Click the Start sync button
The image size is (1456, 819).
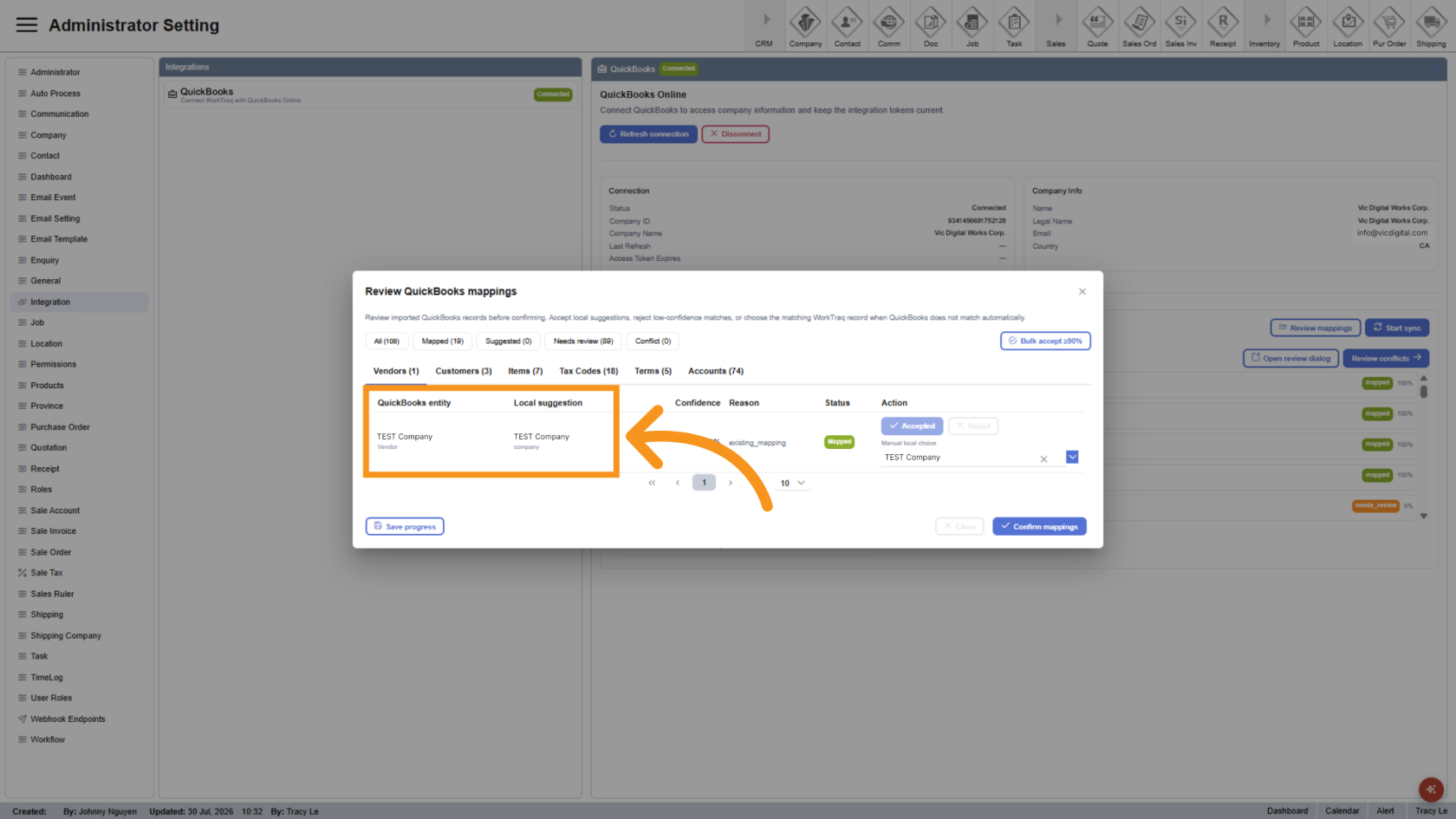1397,328
